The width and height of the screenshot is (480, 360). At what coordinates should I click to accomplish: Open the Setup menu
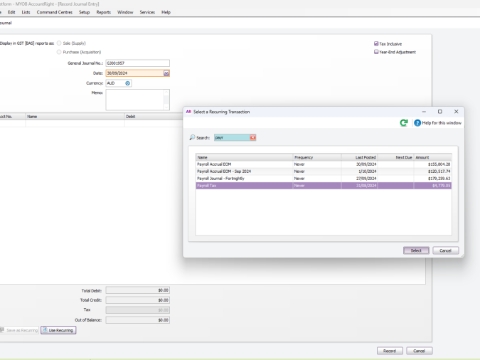click(x=84, y=12)
